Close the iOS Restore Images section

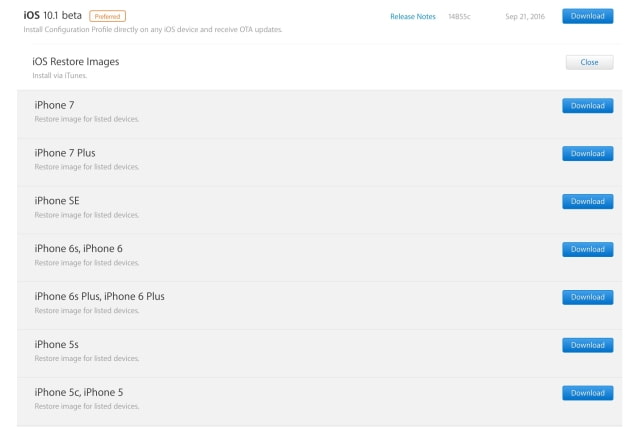click(589, 62)
